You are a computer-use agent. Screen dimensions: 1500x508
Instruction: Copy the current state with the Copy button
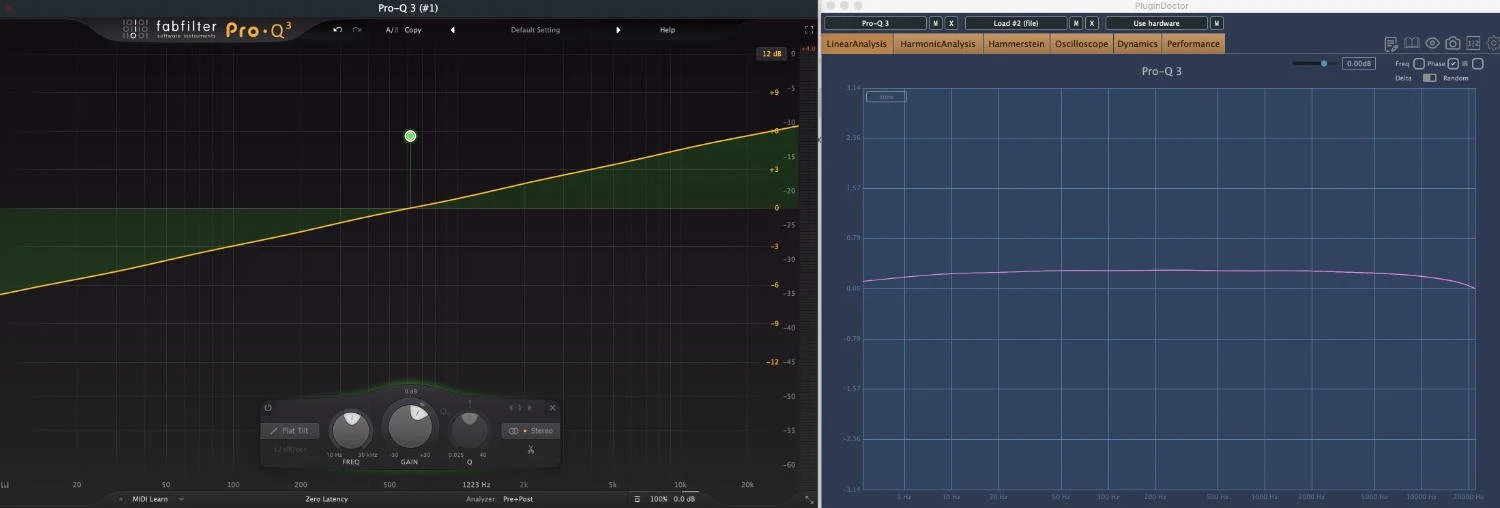click(x=413, y=30)
